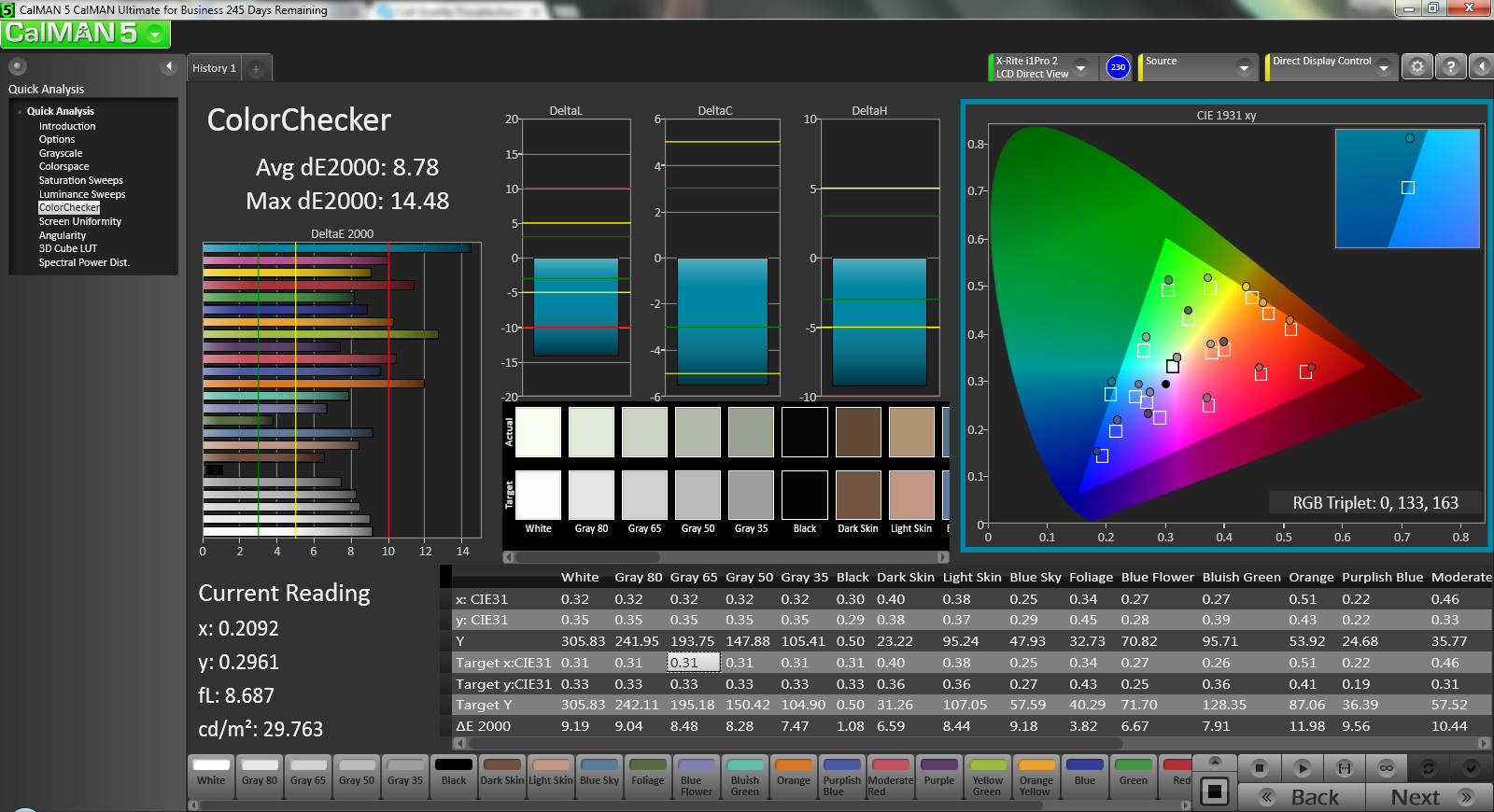
Task: Select Grayscale in the Quick Analysis list
Action: (61, 153)
